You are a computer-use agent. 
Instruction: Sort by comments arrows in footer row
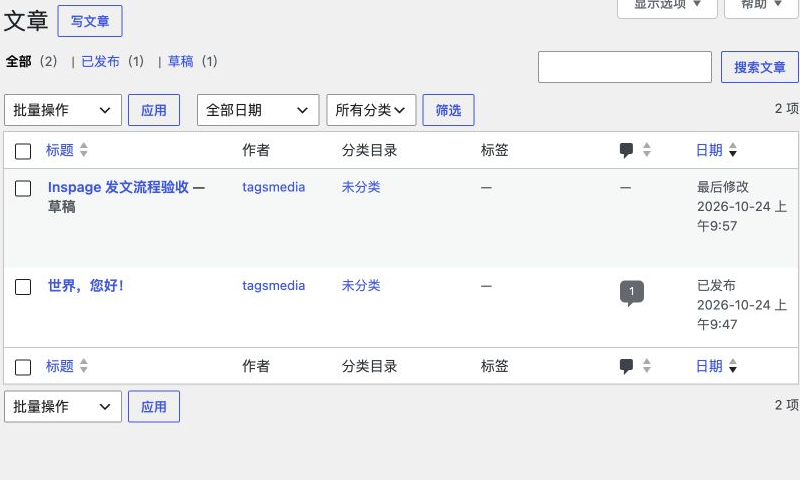647,366
